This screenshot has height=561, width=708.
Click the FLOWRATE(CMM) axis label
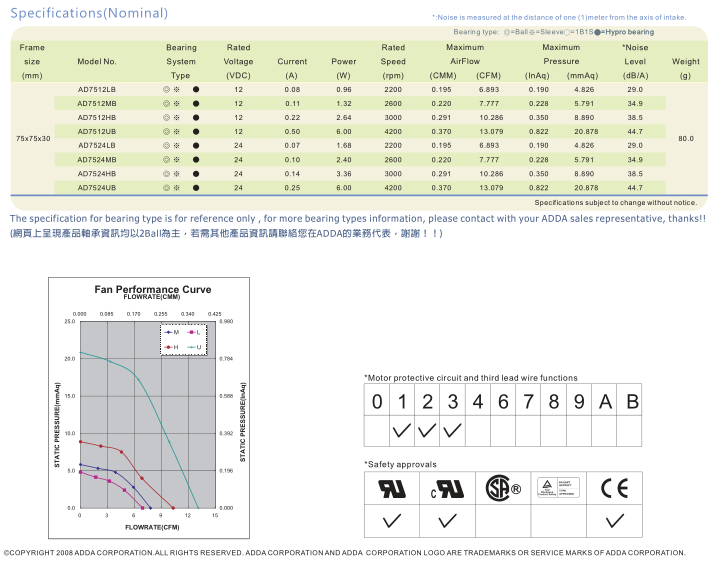pyautogui.click(x=152, y=297)
